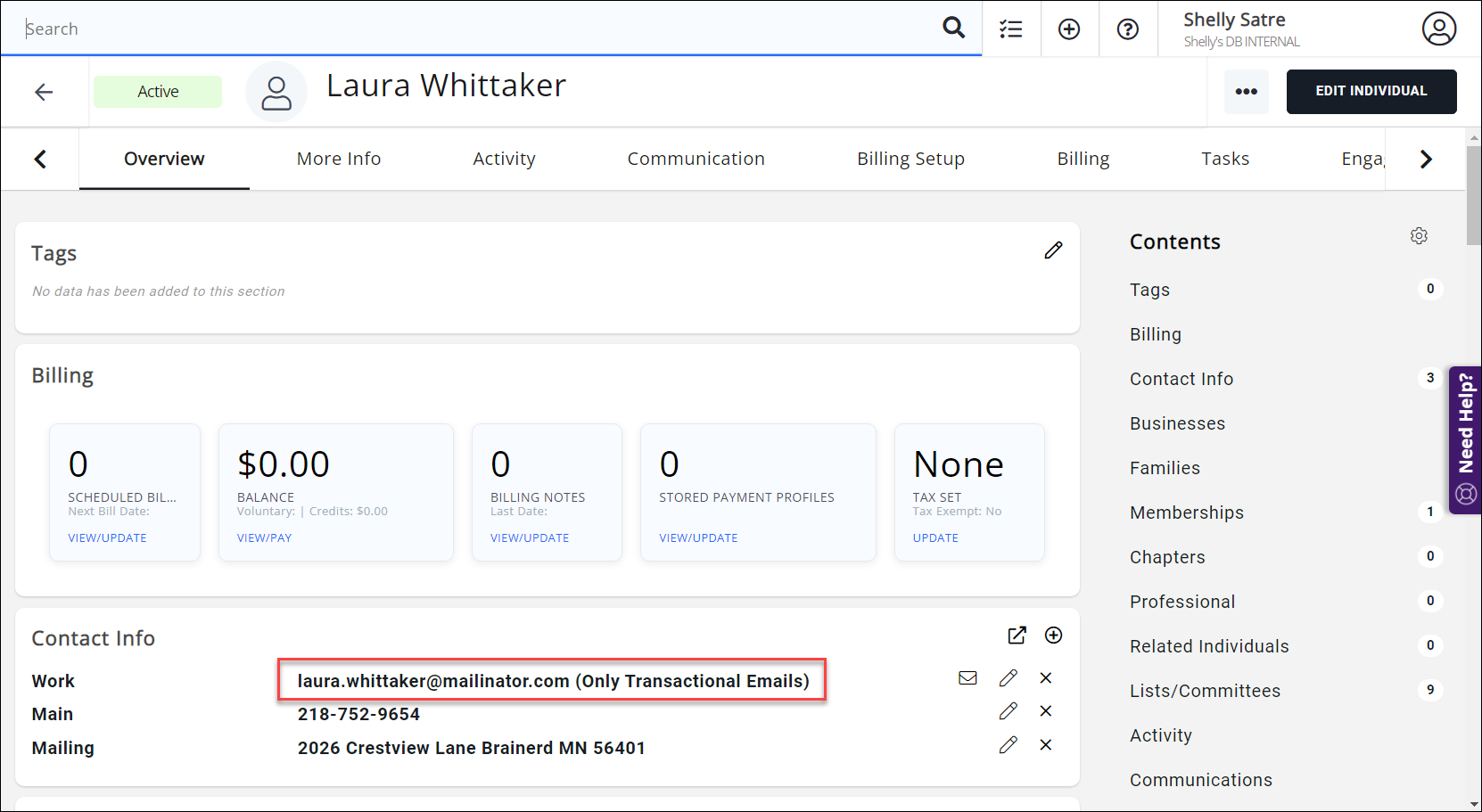Click in the Search input field
The height and width of the screenshot is (812, 1482).
[x=473, y=29]
